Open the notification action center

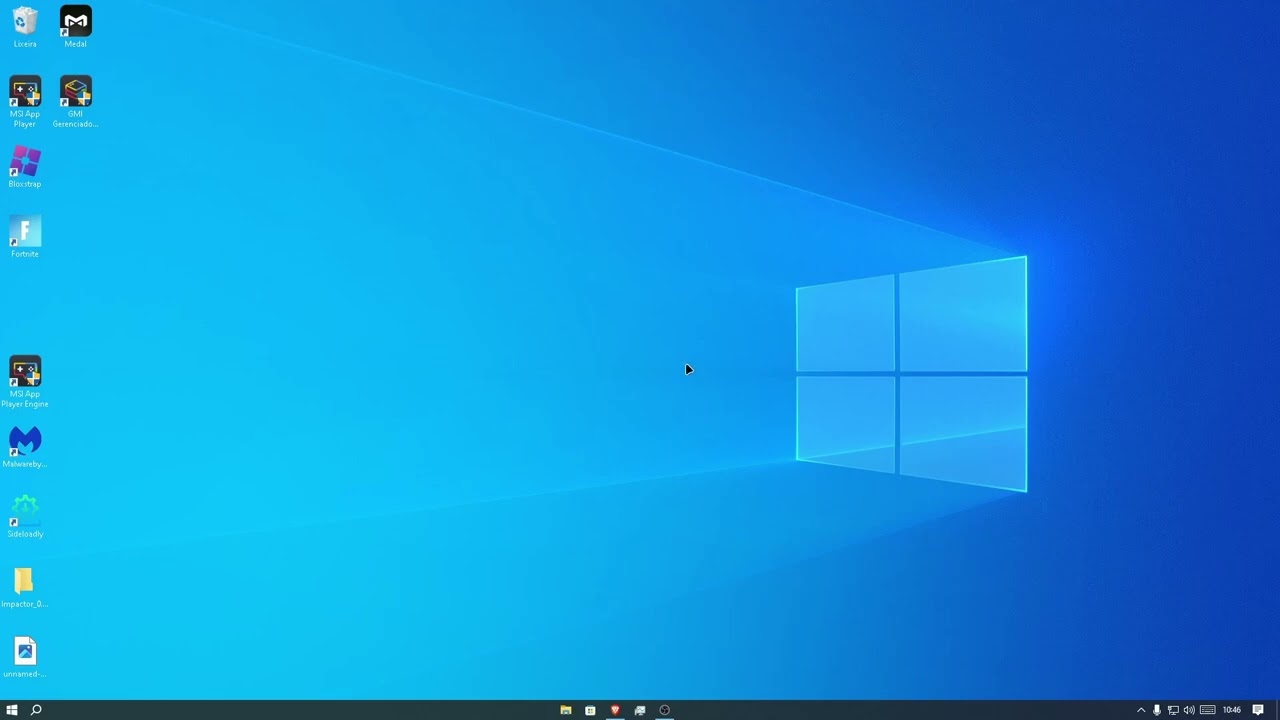[1258, 710]
